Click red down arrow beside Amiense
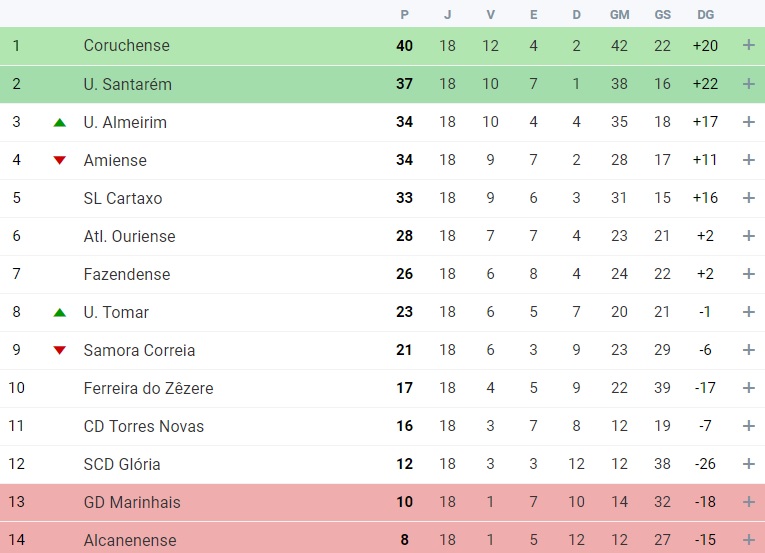 coord(60,160)
